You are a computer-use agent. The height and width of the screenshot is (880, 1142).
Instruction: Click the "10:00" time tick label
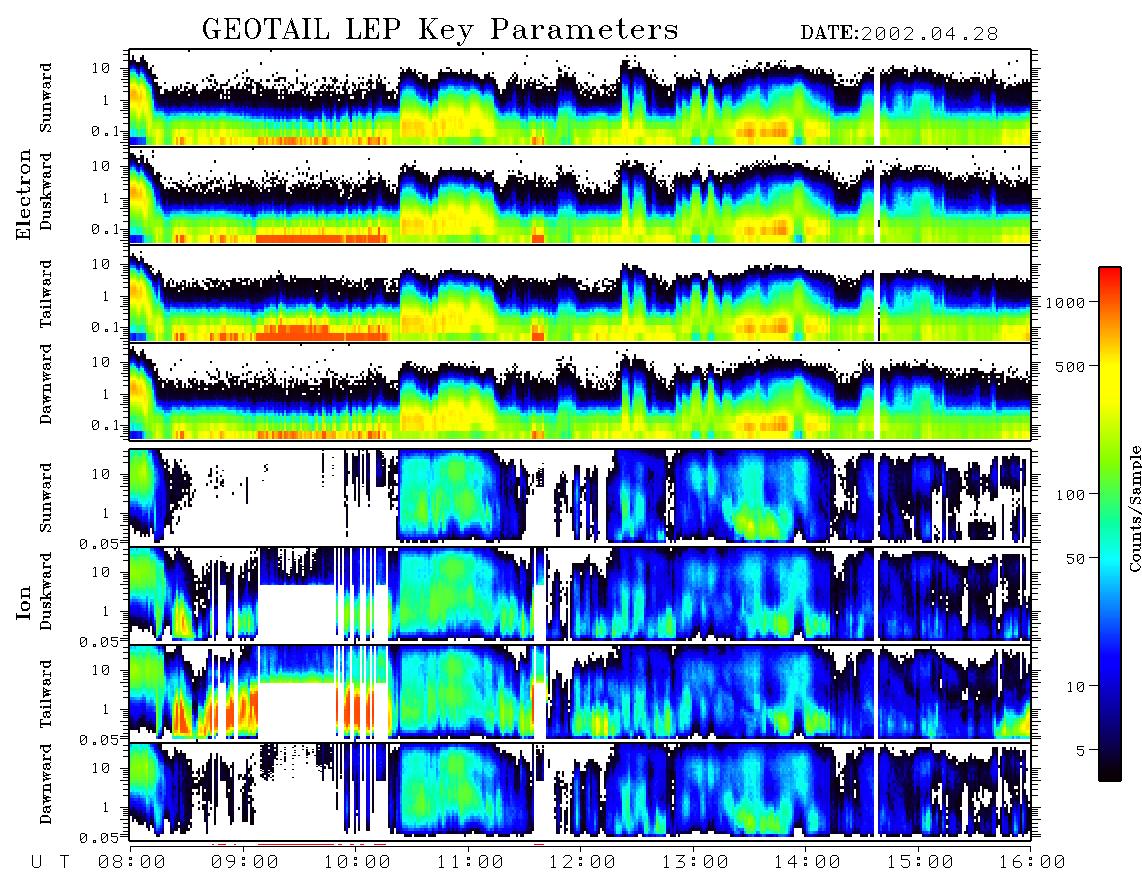[x=357, y=863]
